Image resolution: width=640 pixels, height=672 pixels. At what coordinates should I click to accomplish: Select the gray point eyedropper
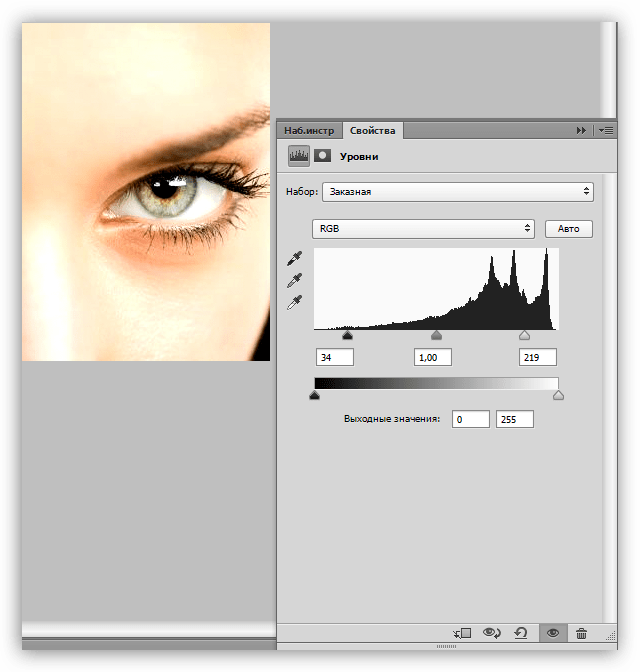(x=294, y=281)
